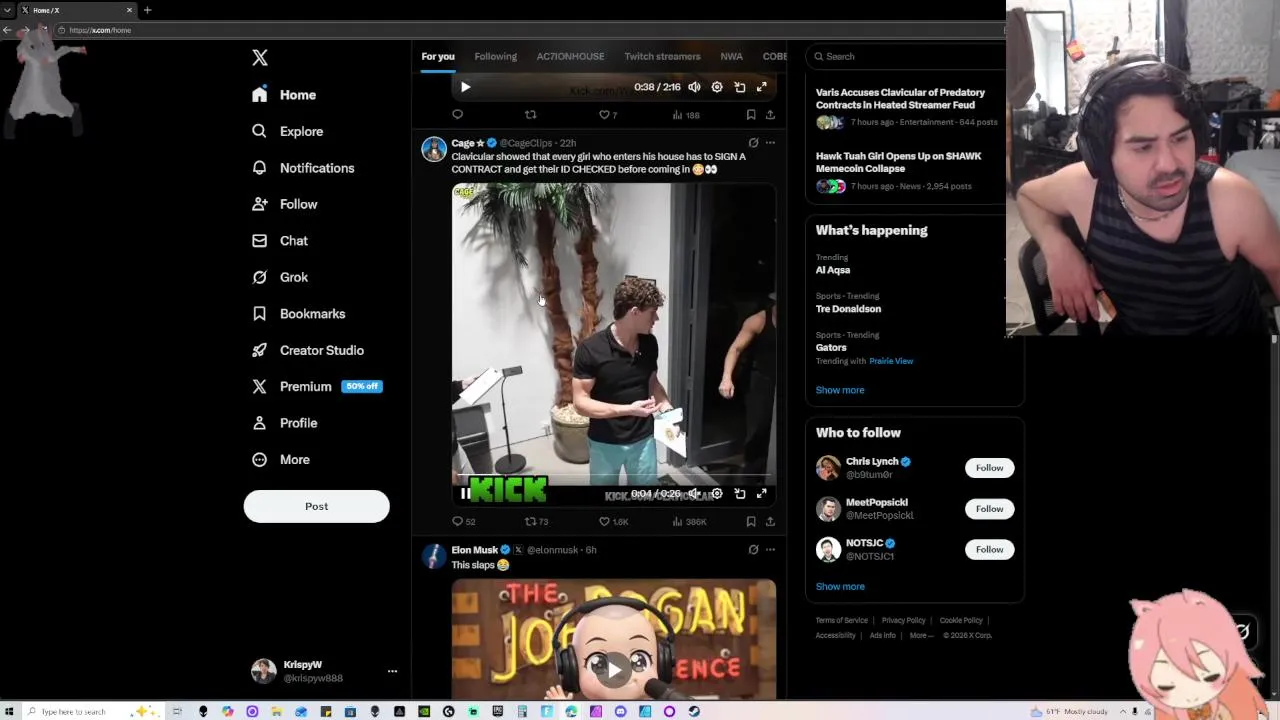Play Elon Musk's Joe Rogan video
Image resolution: width=1280 pixels, height=720 pixels.
pyautogui.click(x=614, y=669)
